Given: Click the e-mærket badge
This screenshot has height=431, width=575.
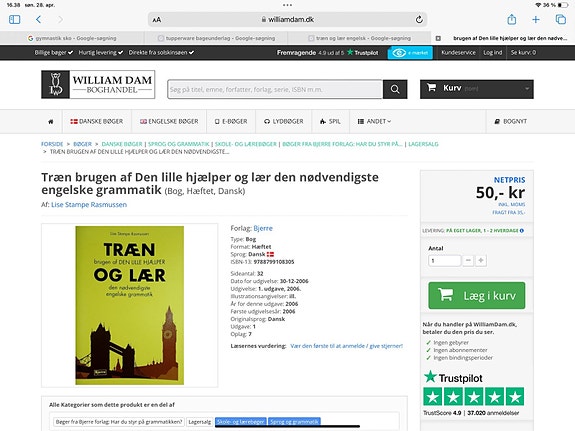Looking at the screenshot, I should [x=410, y=53].
